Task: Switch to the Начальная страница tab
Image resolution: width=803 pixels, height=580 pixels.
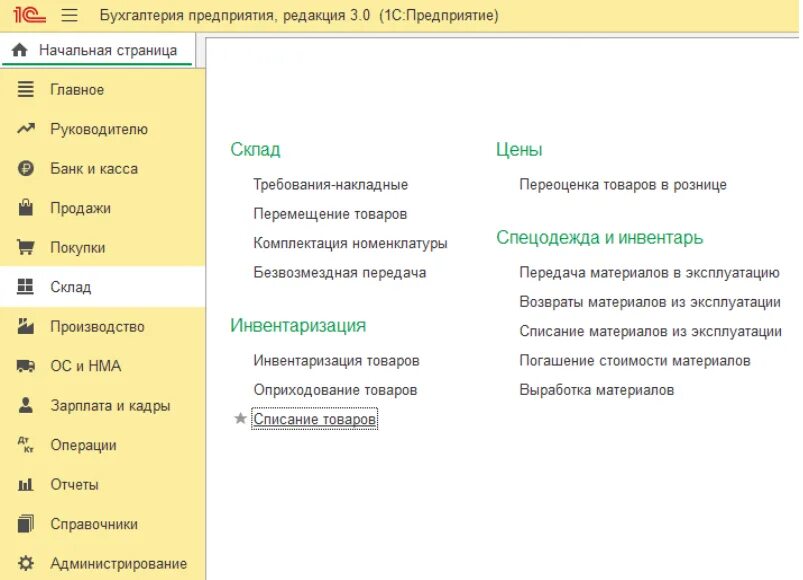Action: pyautogui.click(x=97, y=50)
